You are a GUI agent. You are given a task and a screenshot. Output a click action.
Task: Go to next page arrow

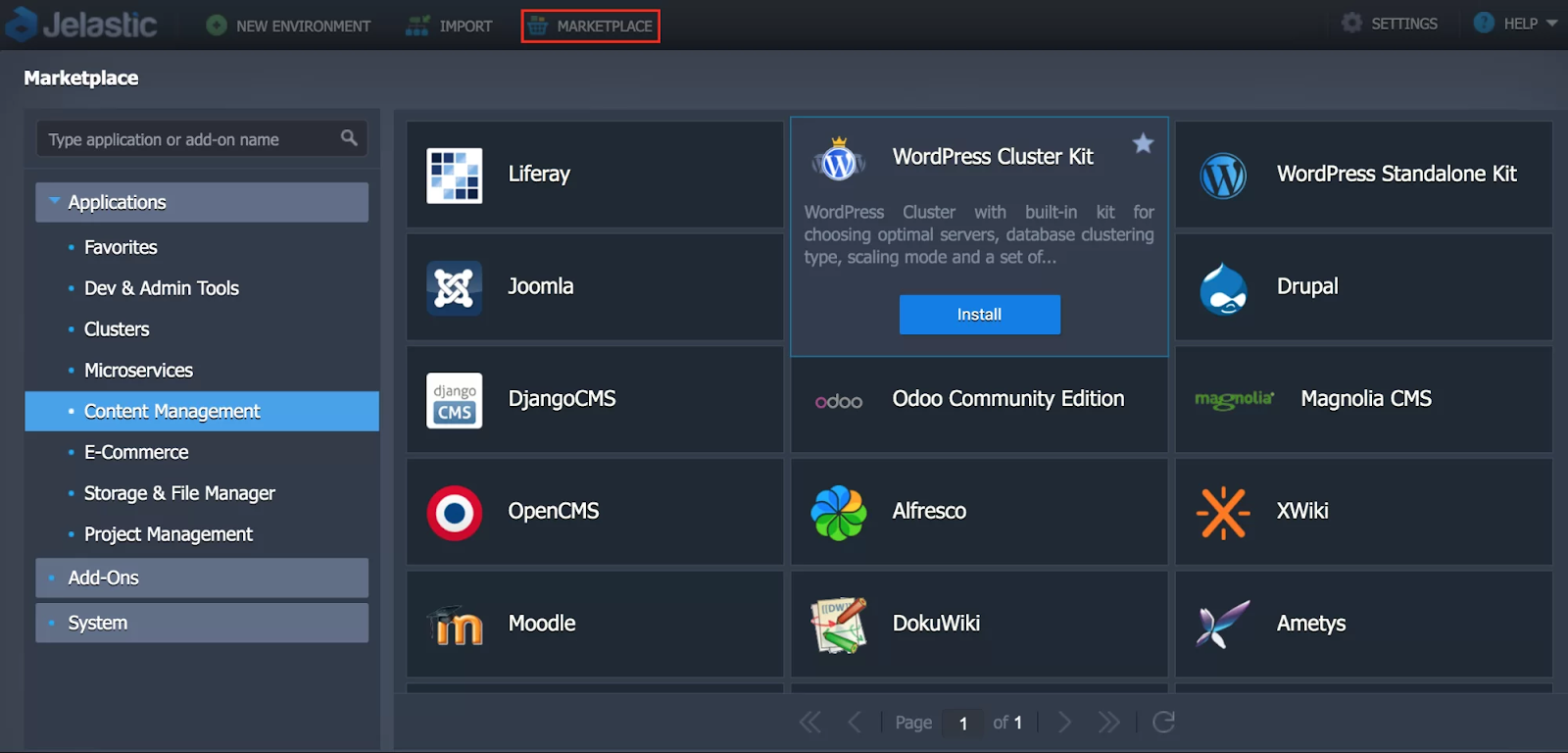click(x=1065, y=723)
